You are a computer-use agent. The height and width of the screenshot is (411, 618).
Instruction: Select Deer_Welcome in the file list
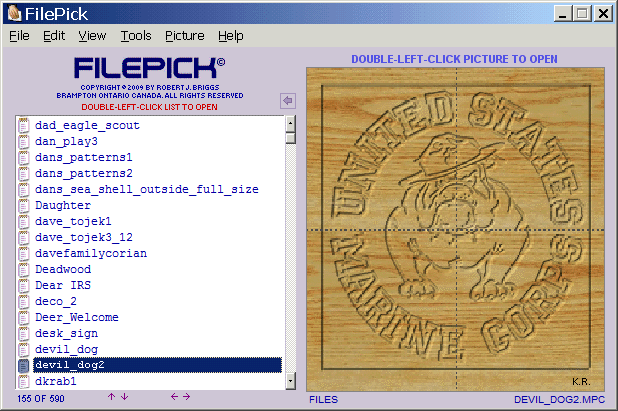[x=76, y=317]
